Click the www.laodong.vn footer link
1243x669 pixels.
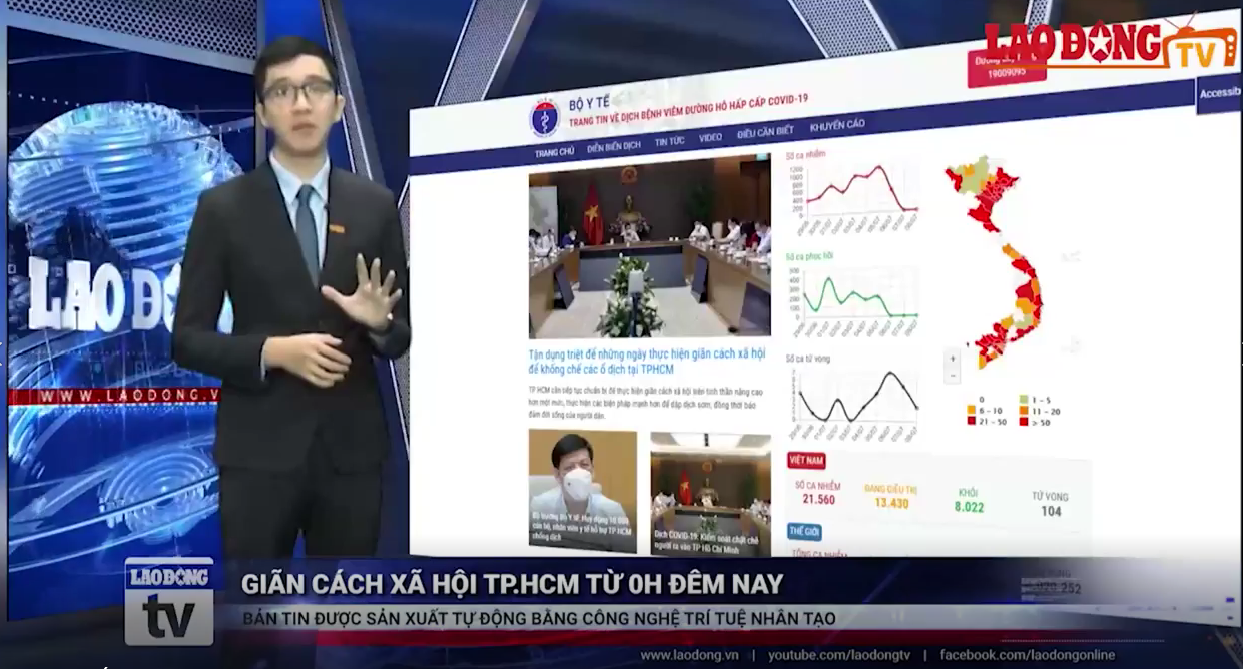point(689,655)
